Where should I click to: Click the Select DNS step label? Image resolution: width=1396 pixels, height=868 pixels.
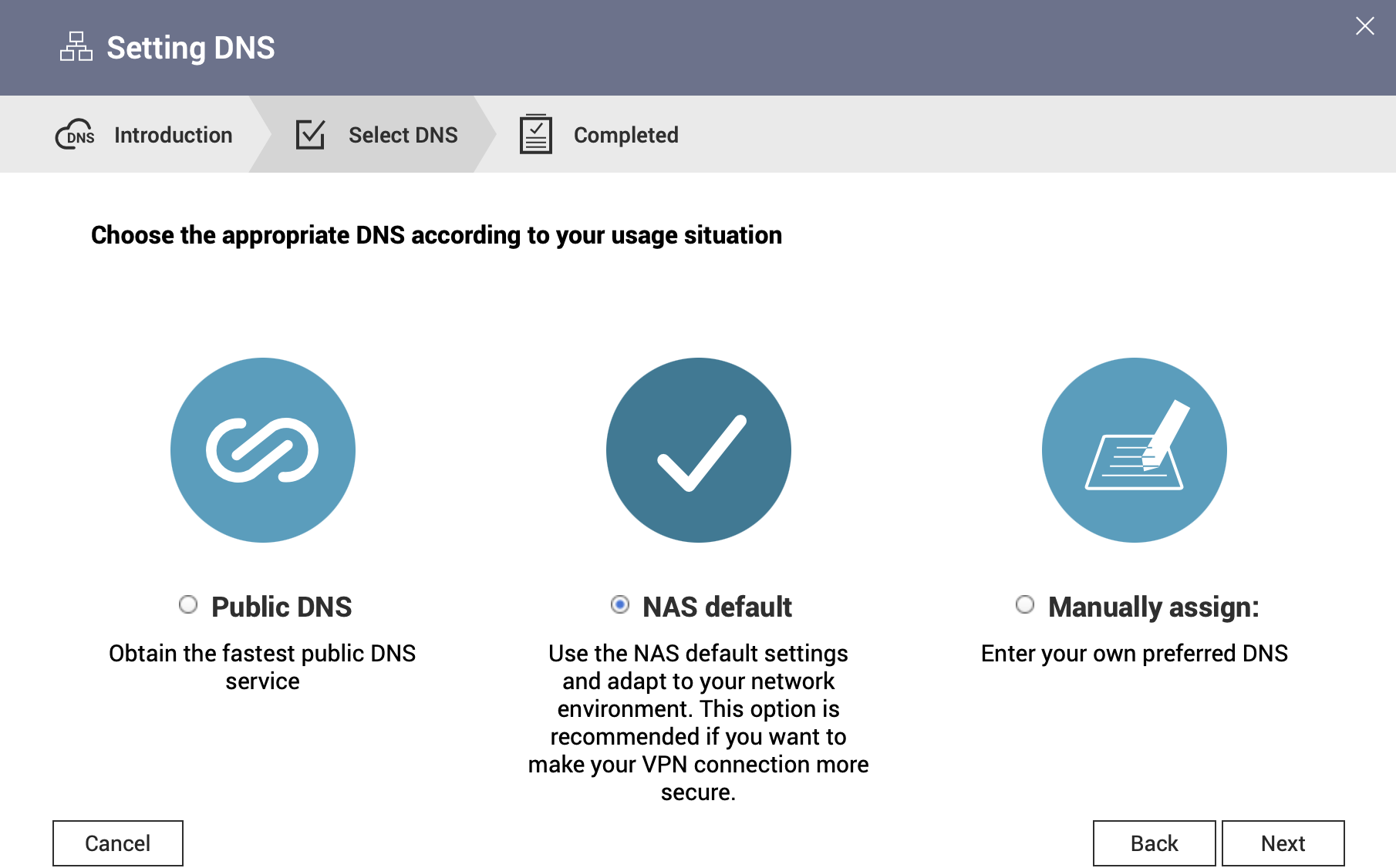coord(403,134)
